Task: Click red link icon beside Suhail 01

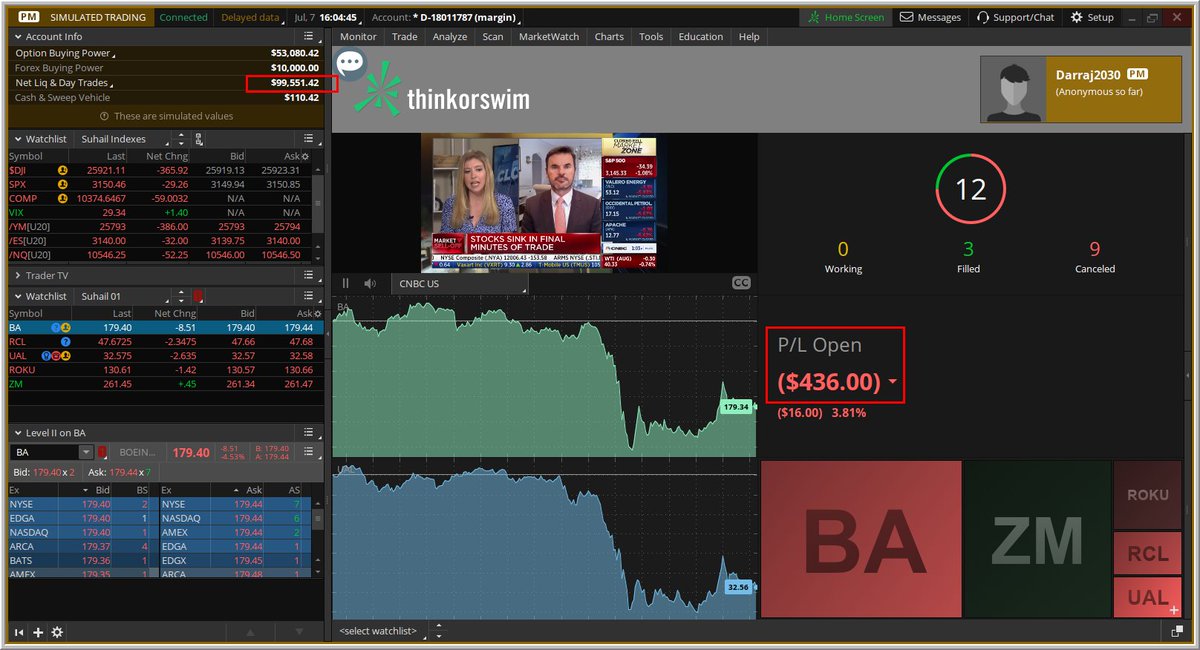Action: tap(198, 296)
